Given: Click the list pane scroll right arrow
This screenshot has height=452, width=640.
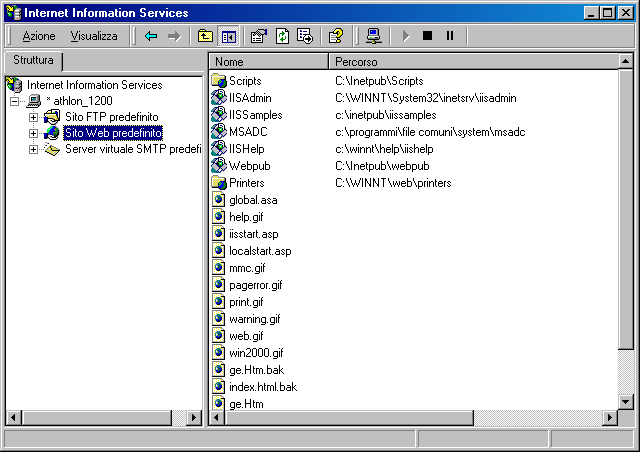Looking at the screenshot, I should [610, 418].
